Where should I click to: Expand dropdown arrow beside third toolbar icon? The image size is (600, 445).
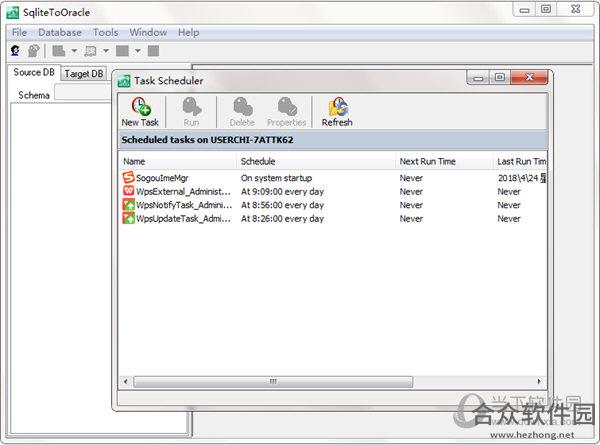pos(74,51)
